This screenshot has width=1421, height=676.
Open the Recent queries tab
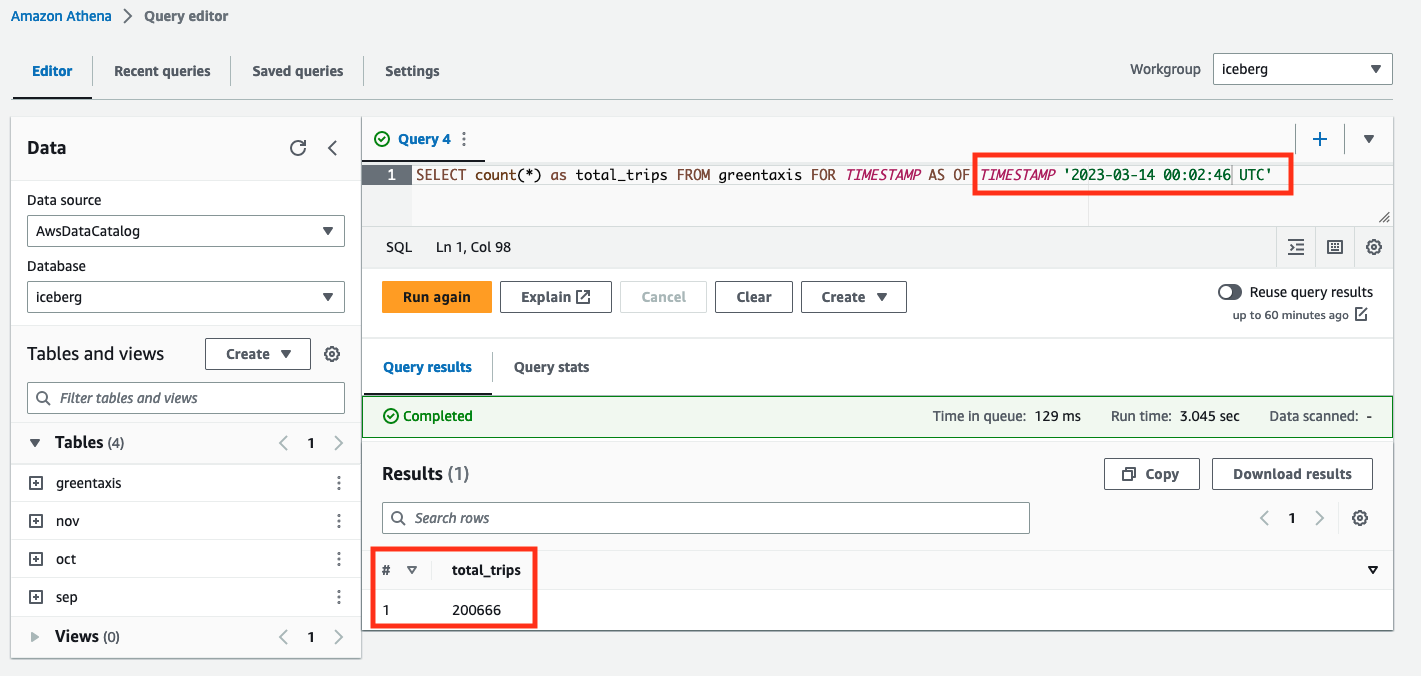(161, 71)
